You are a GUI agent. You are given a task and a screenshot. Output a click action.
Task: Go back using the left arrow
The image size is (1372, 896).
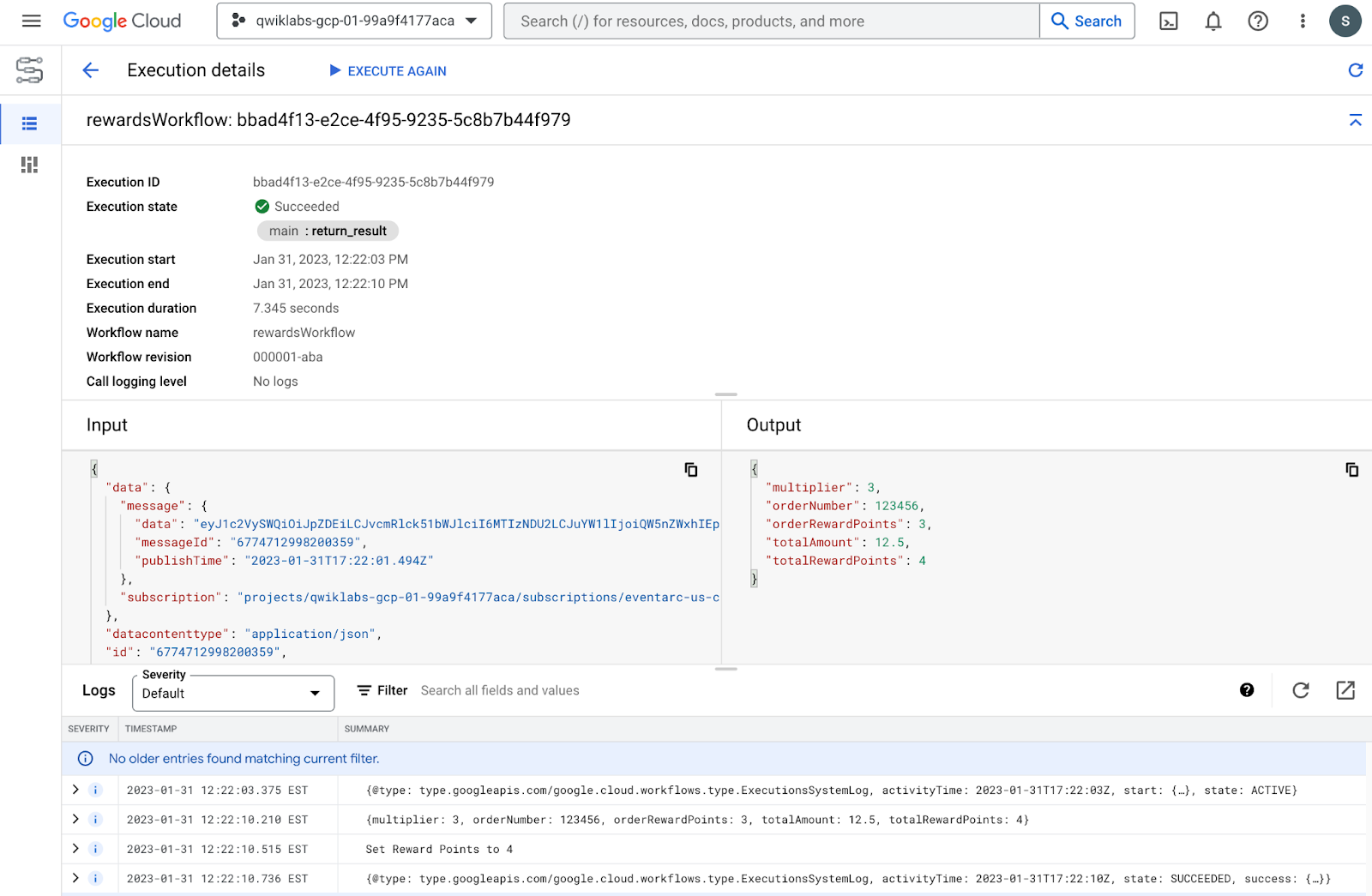tap(90, 70)
